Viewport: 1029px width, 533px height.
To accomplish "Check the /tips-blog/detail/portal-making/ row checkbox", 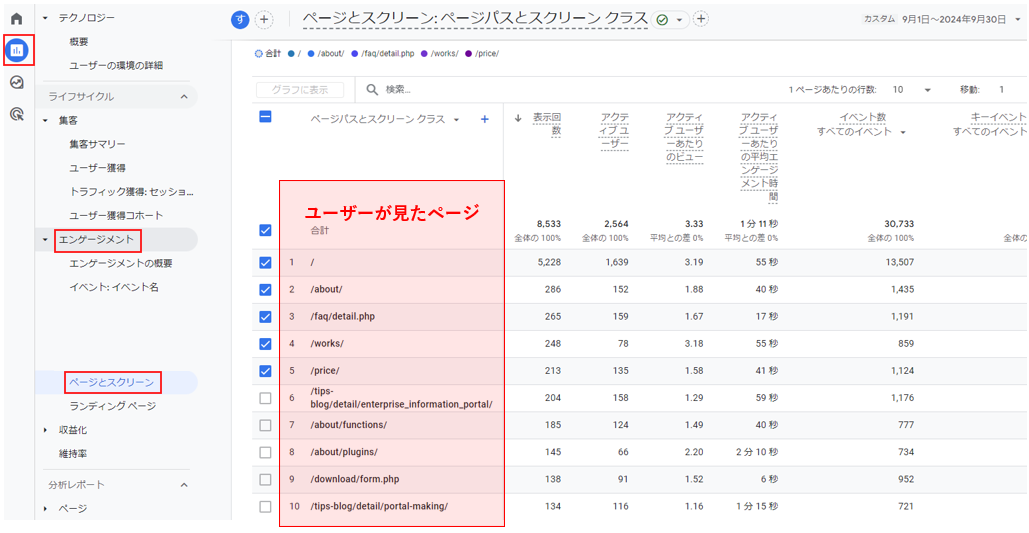I will point(265,507).
